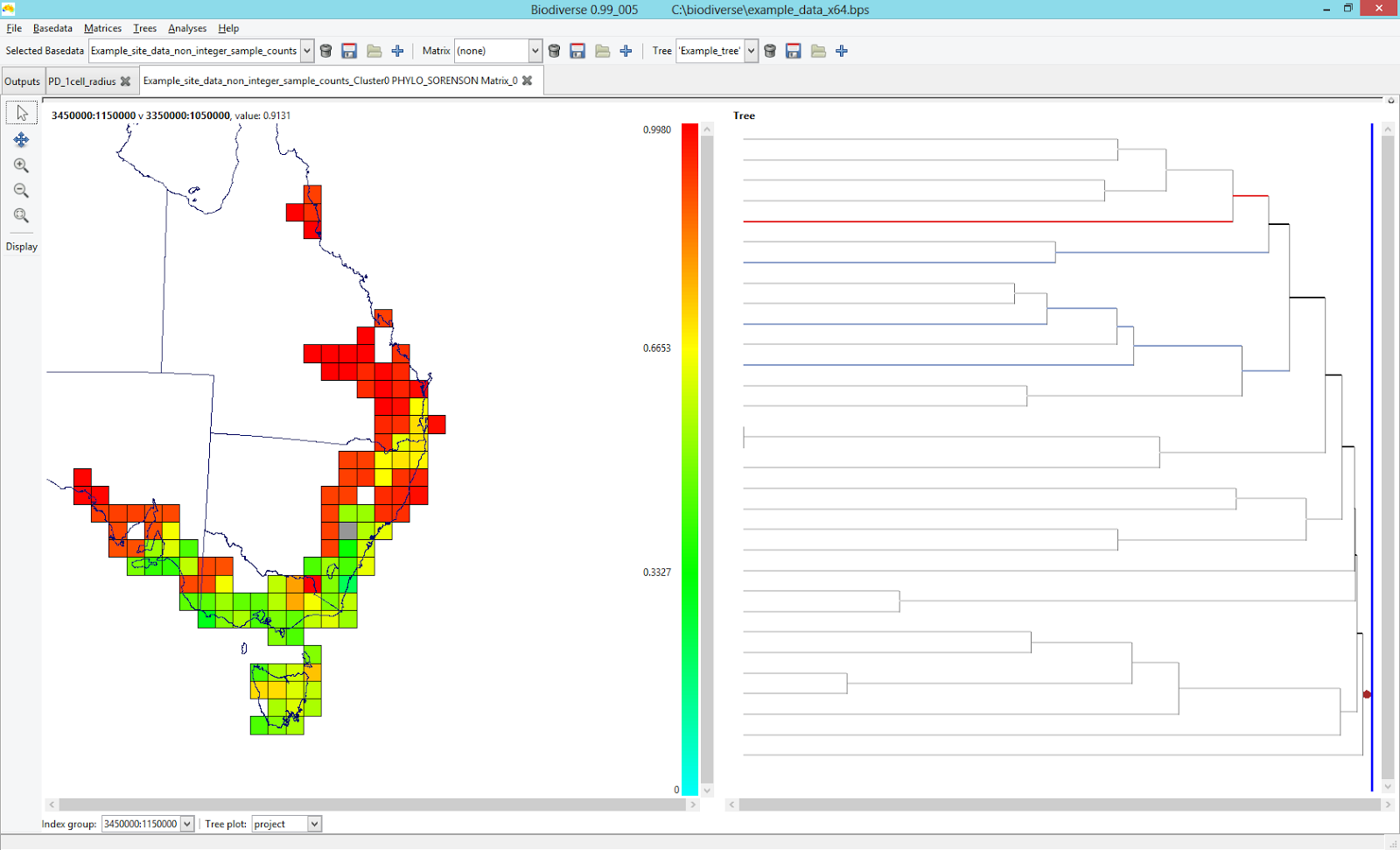Delete the current Matrix object
The width and height of the screenshot is (1400, 850).
point(555,51)
